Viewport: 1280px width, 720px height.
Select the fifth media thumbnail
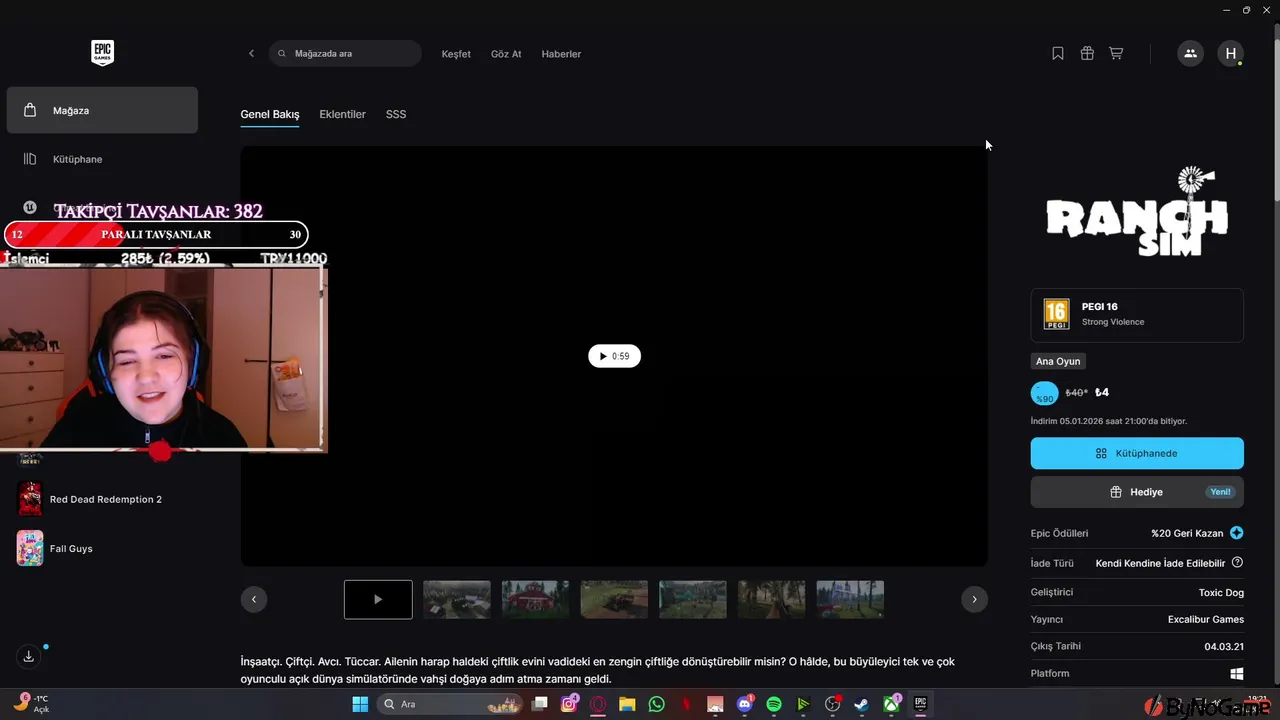693,599
